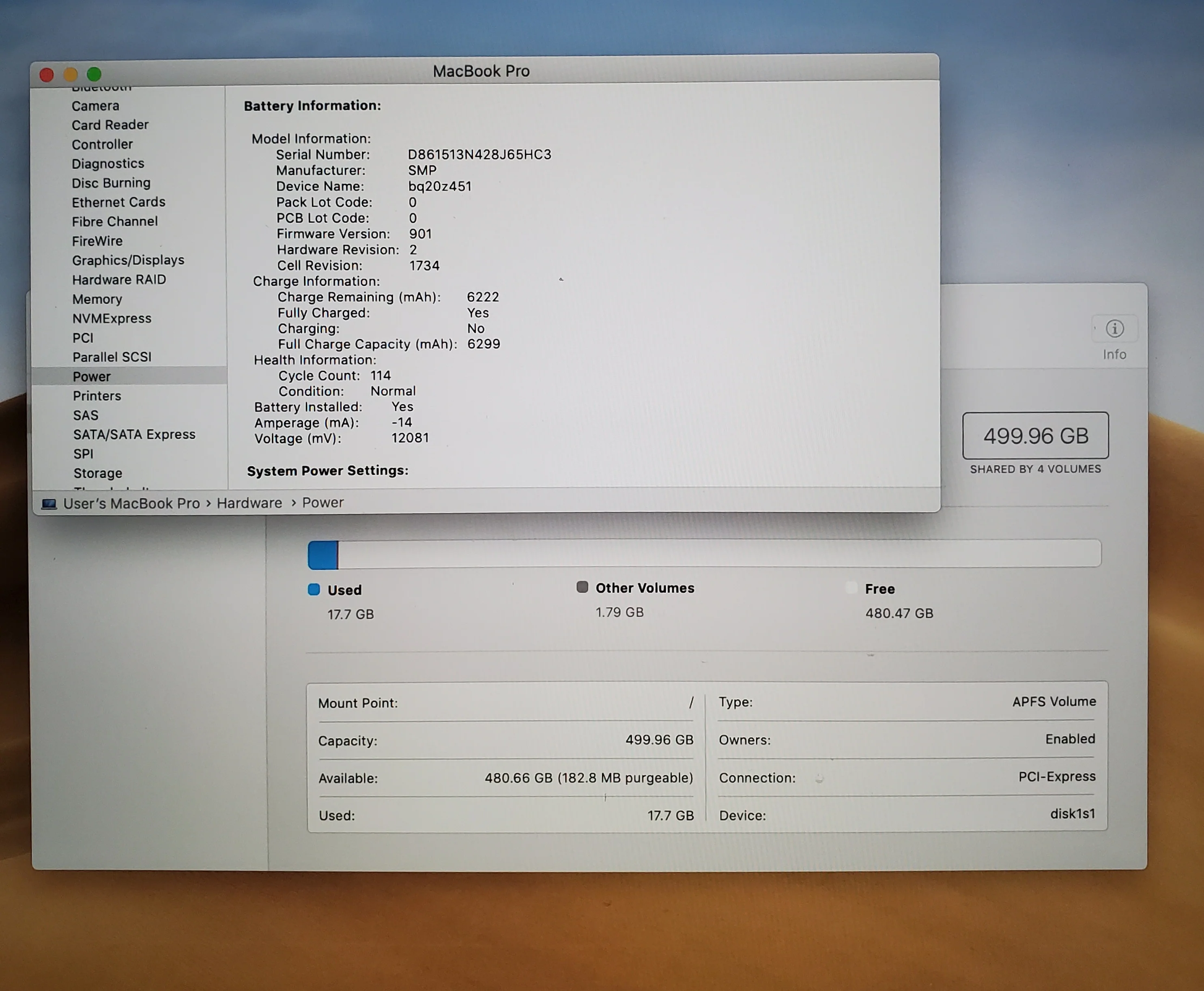
Task: Select SAS in the sidebar
Action: point(86,415)
